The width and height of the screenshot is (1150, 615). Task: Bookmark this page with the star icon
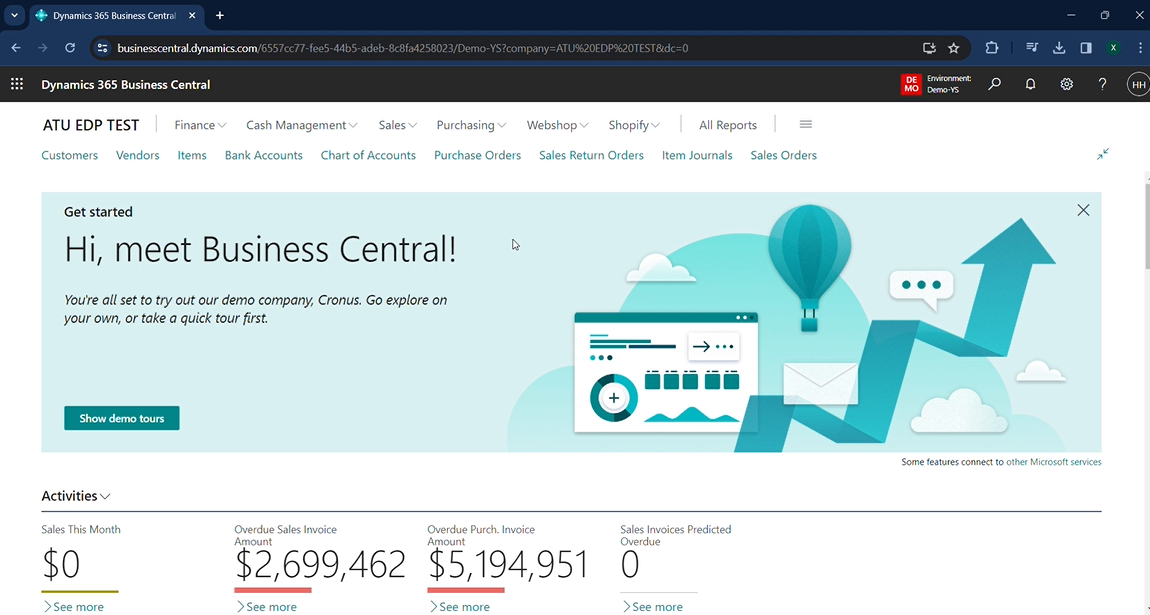(x=953, y=48)
